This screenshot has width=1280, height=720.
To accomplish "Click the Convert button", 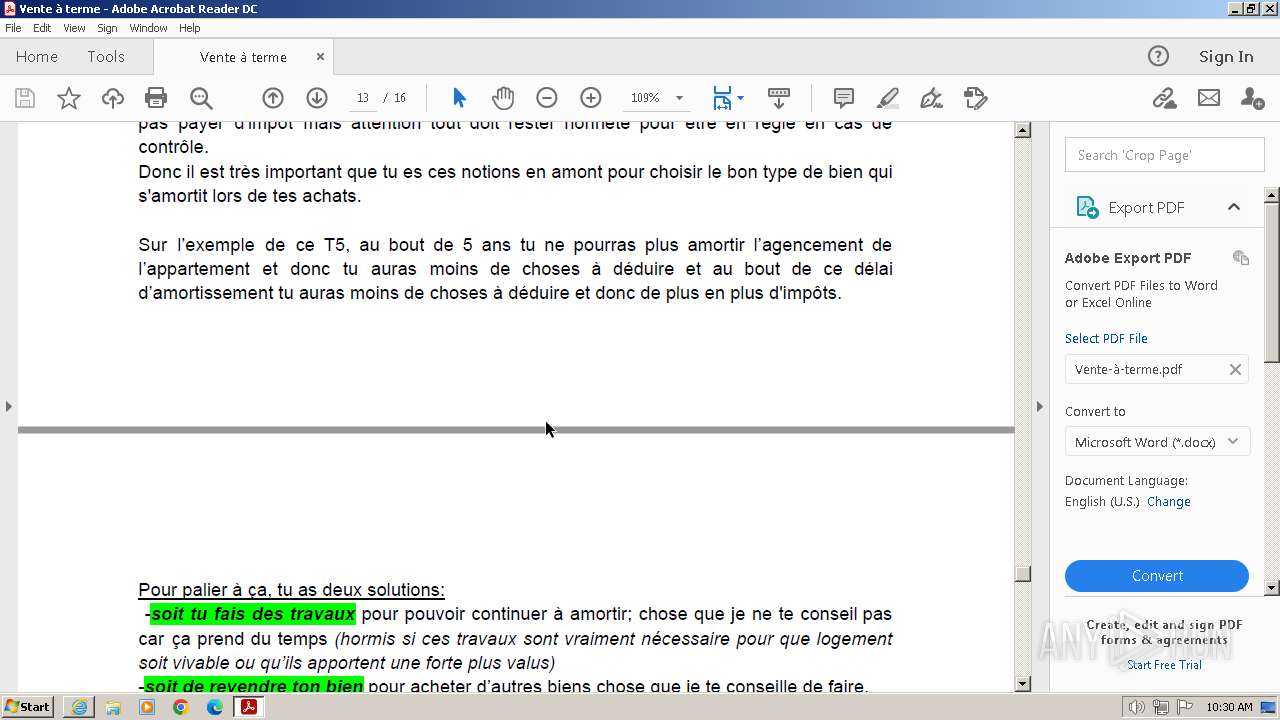I will click(x=1157, y=576).
